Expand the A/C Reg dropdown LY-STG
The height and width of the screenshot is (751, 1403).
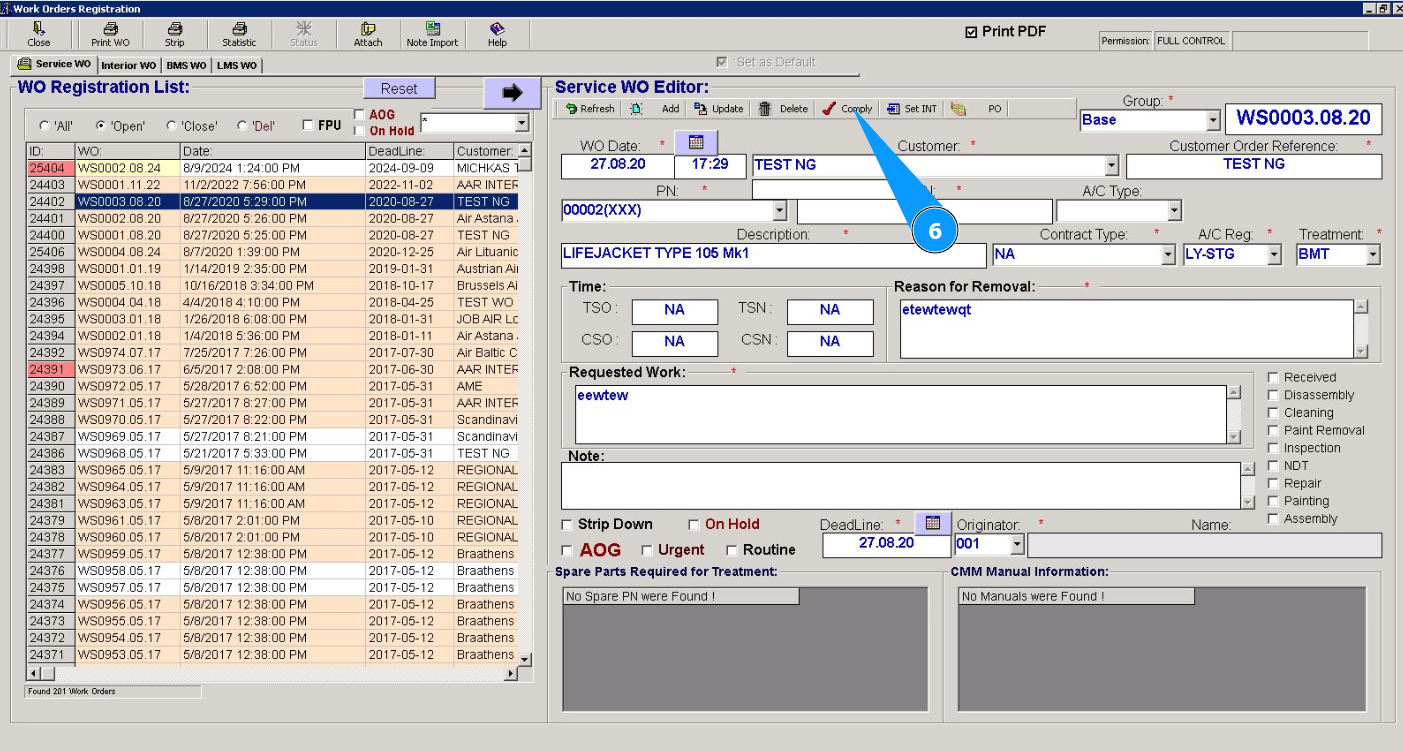pyautogui.click(x=1273, y=255)
